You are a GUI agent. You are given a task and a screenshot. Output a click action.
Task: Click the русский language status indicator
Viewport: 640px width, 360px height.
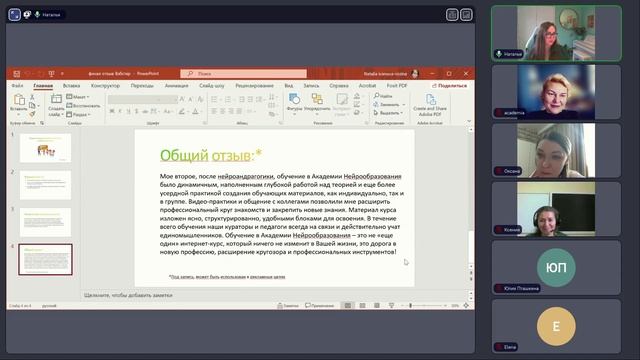[49, 306]
